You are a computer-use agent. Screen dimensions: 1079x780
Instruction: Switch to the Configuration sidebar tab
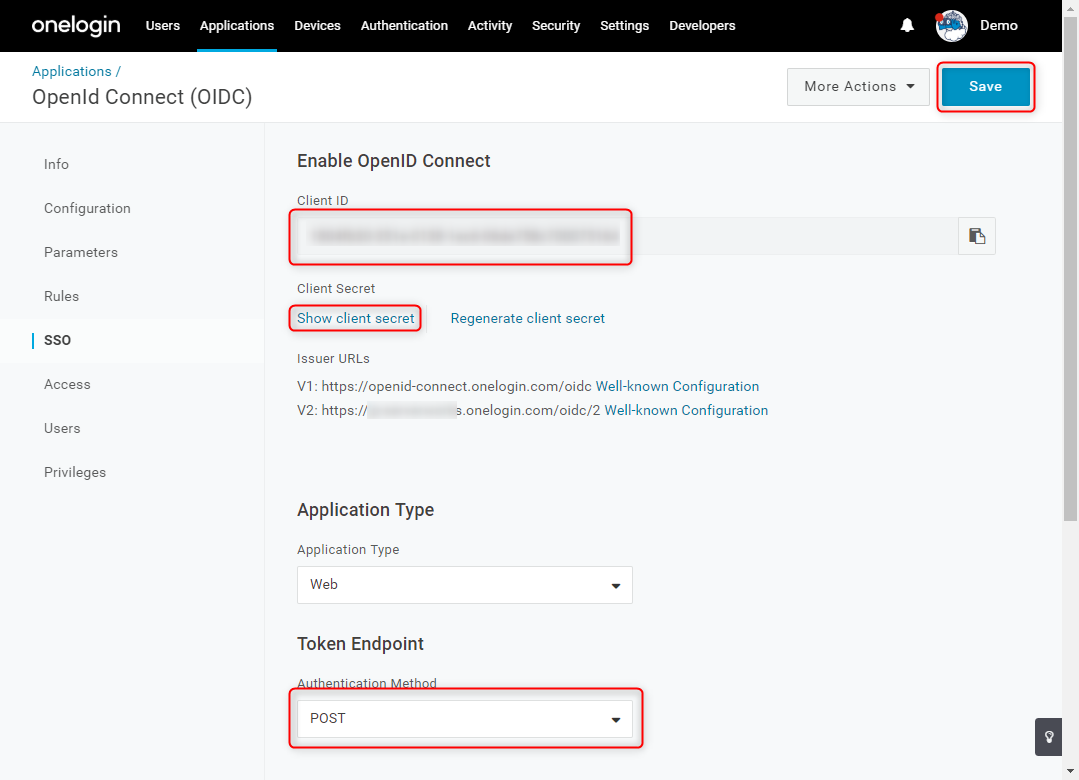tap(87, 209)
